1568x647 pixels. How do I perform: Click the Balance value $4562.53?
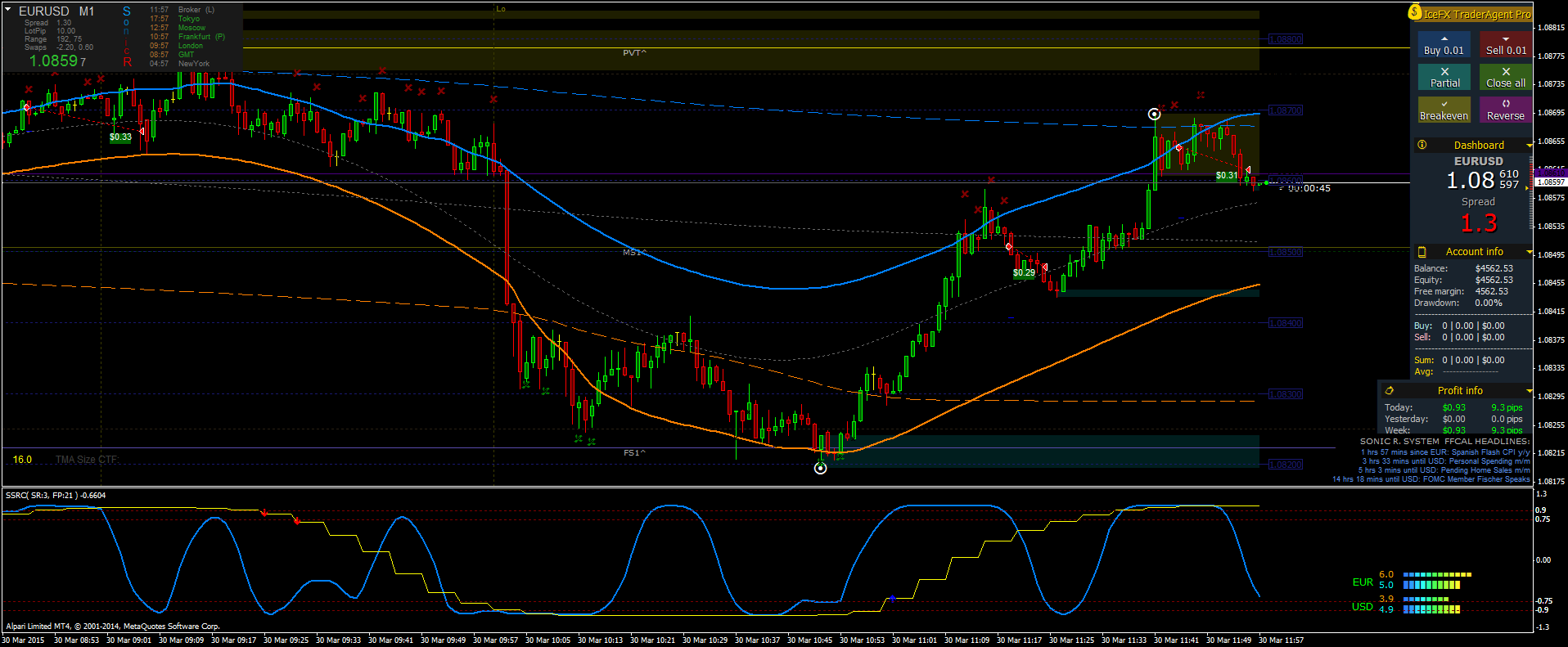[x=1494, y=268]
